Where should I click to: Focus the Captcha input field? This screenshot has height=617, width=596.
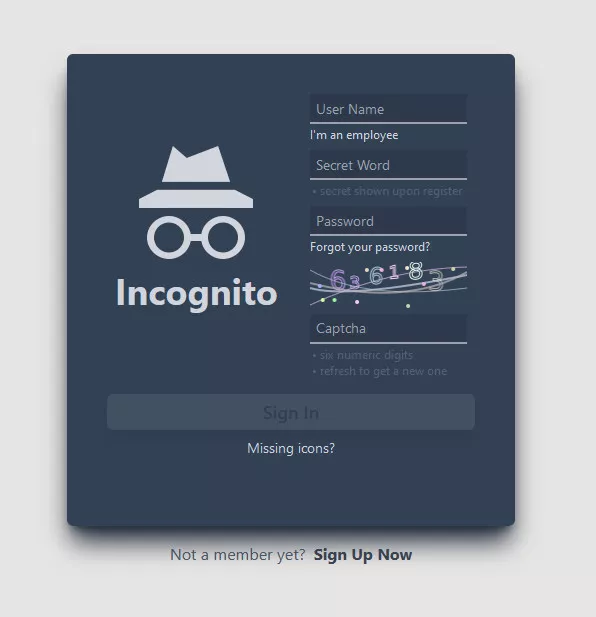pyautogui.click(x=388, y=329)
